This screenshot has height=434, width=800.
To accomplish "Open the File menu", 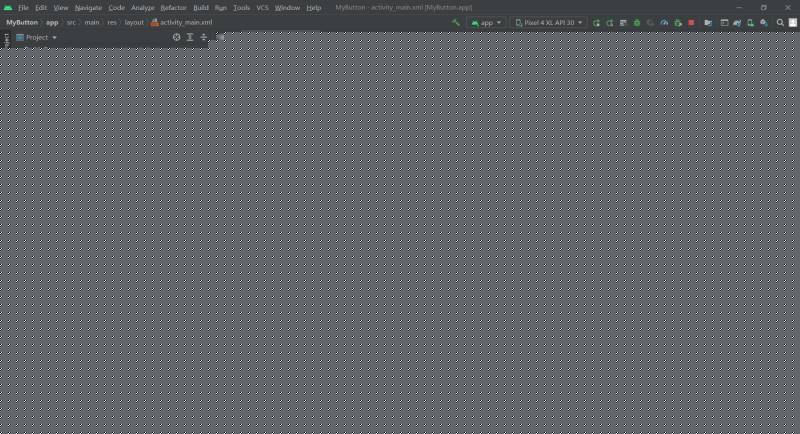I will click(x=23, y=8).
